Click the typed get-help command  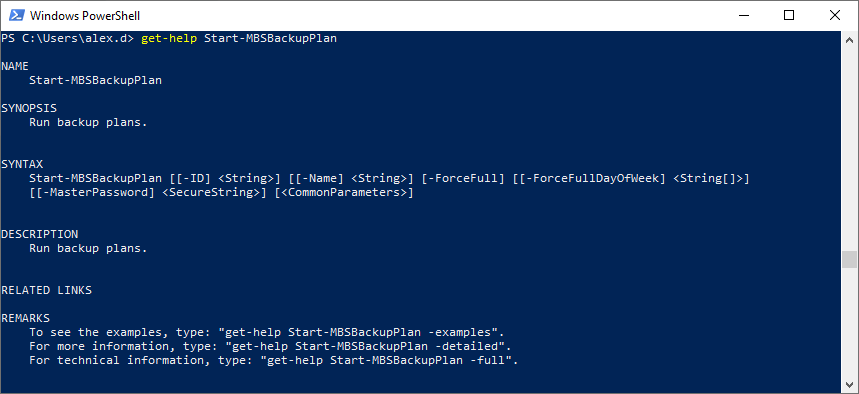click(239, 38)
